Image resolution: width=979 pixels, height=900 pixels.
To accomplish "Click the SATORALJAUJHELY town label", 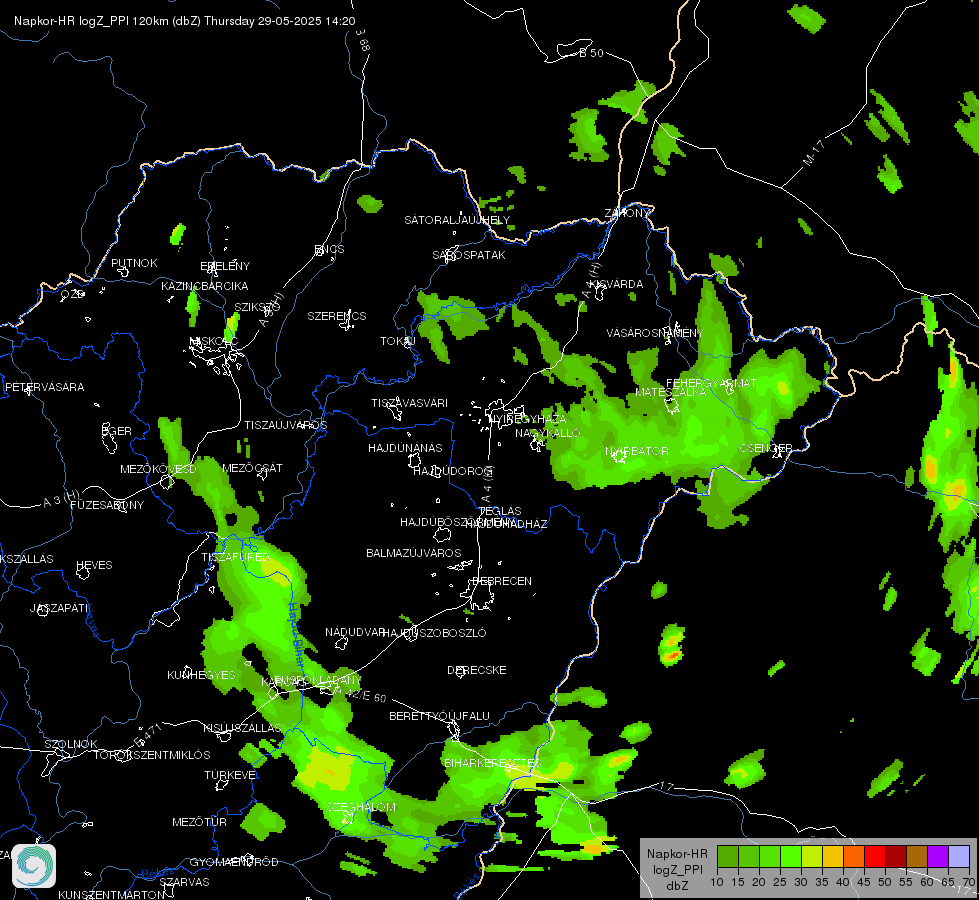I will point(457,220).
